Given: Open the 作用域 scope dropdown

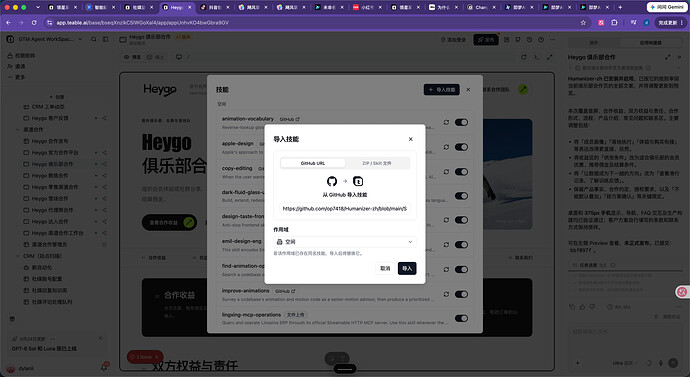Looking at the screenshot, I should pos(345,242).
